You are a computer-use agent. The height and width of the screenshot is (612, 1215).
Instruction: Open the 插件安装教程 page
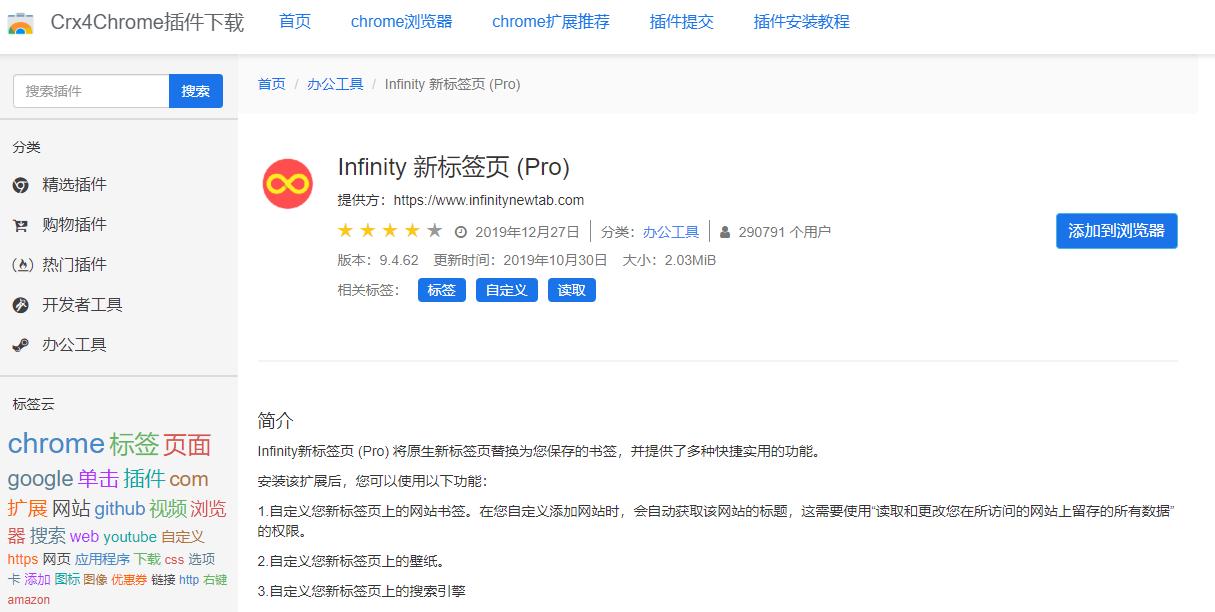[x=800, y=21]
